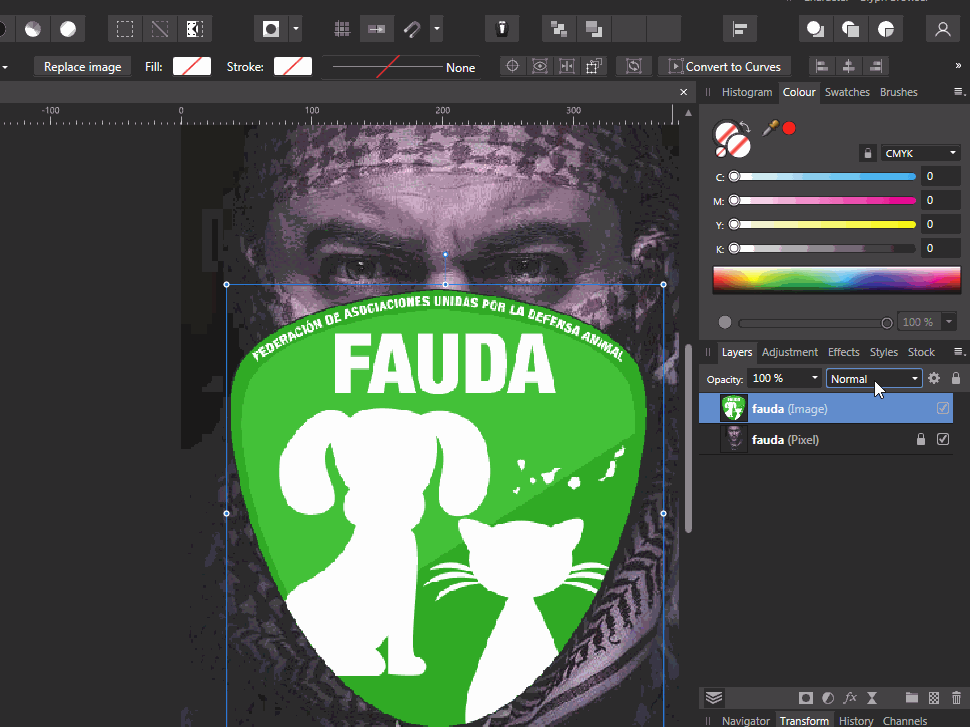The width and height of the screenshot is (970, 727).
Task: Switch to the Histogram tab
Action: point(747,92)
